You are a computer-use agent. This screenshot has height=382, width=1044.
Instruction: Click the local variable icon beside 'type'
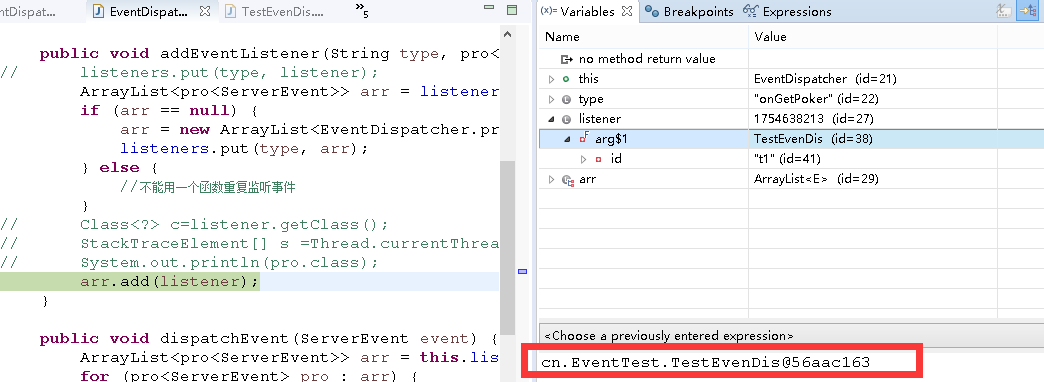pyautogui.click(x=567, y=99)
